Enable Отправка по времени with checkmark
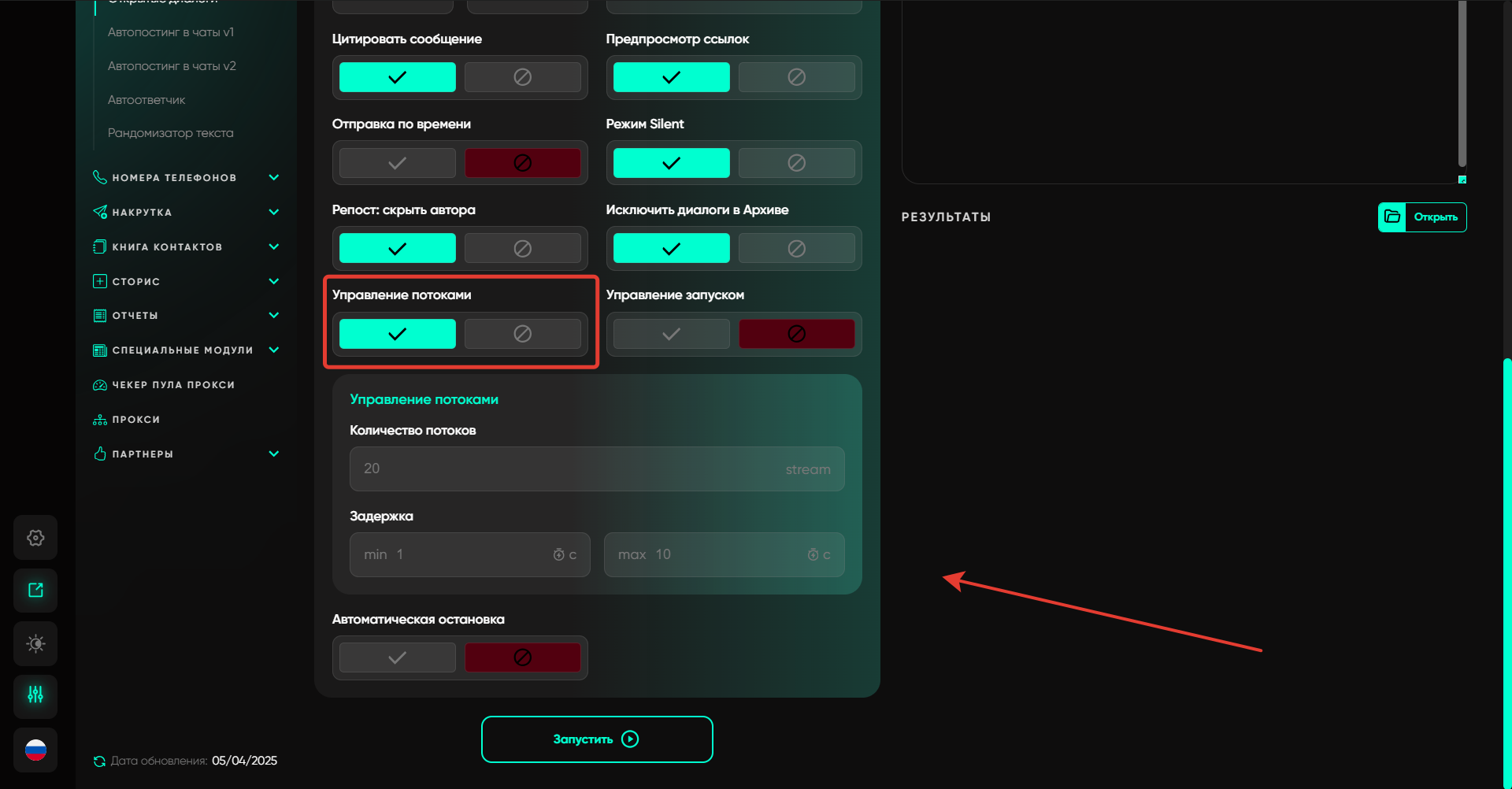 [397, 163]
